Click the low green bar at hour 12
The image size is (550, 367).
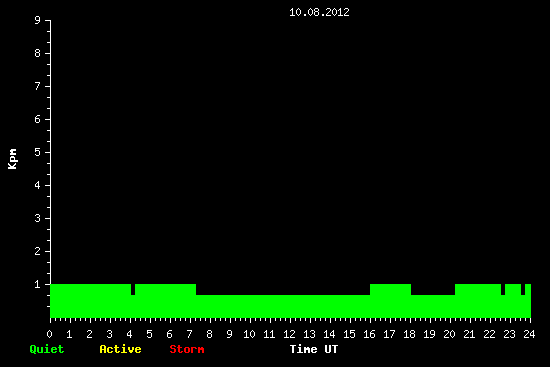coord(290,306)
